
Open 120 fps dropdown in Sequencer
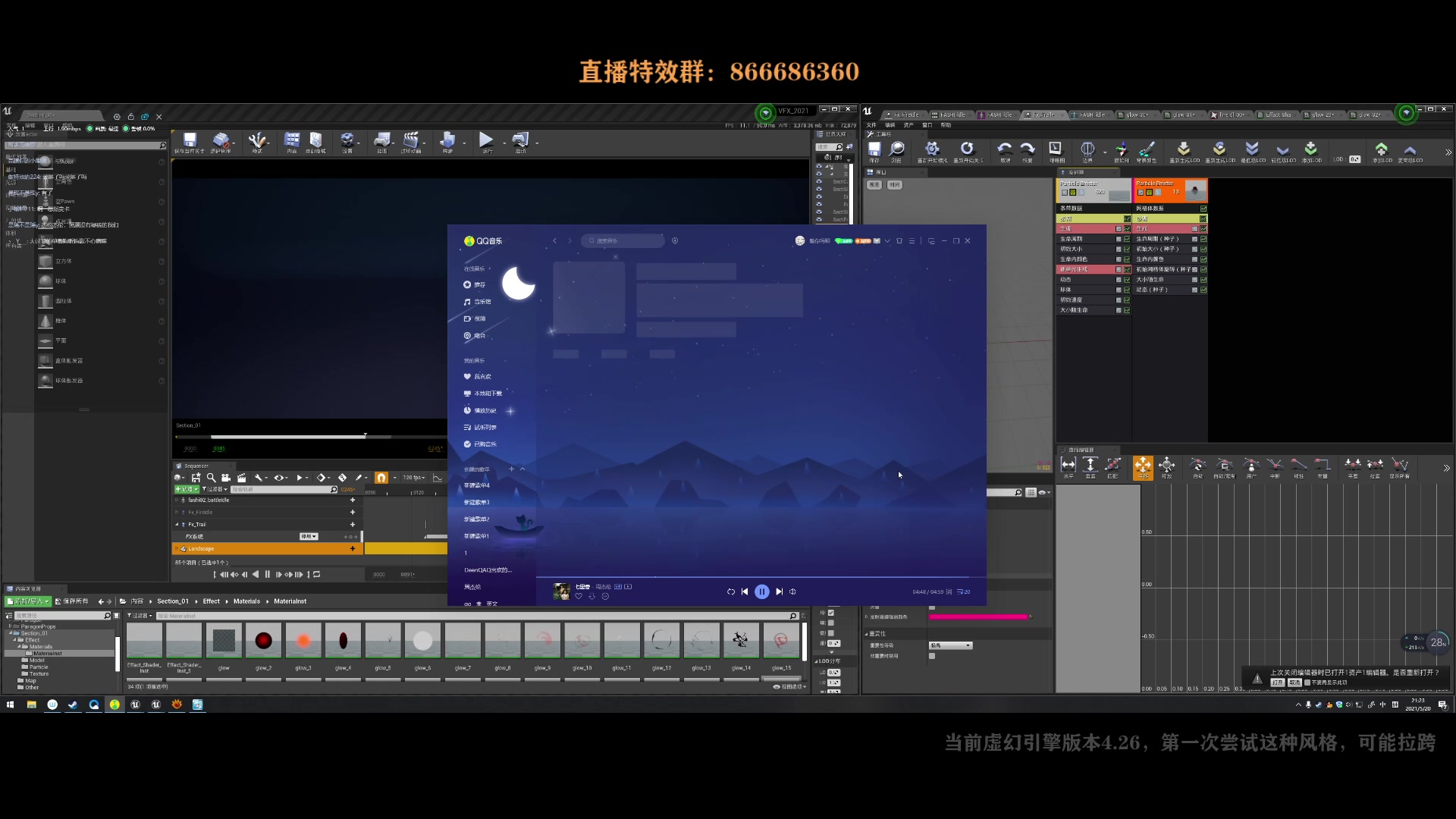coord(413,478)
